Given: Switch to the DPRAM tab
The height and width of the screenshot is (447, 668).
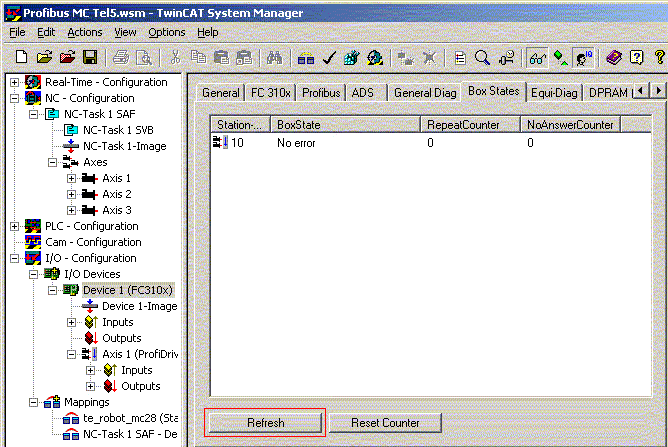Looking at the screenshot, I should point(608,92).
